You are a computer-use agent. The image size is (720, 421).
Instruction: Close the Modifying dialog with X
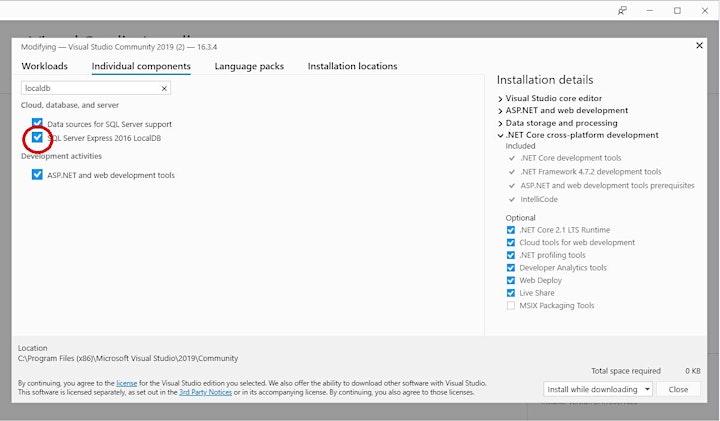(699, 45)
